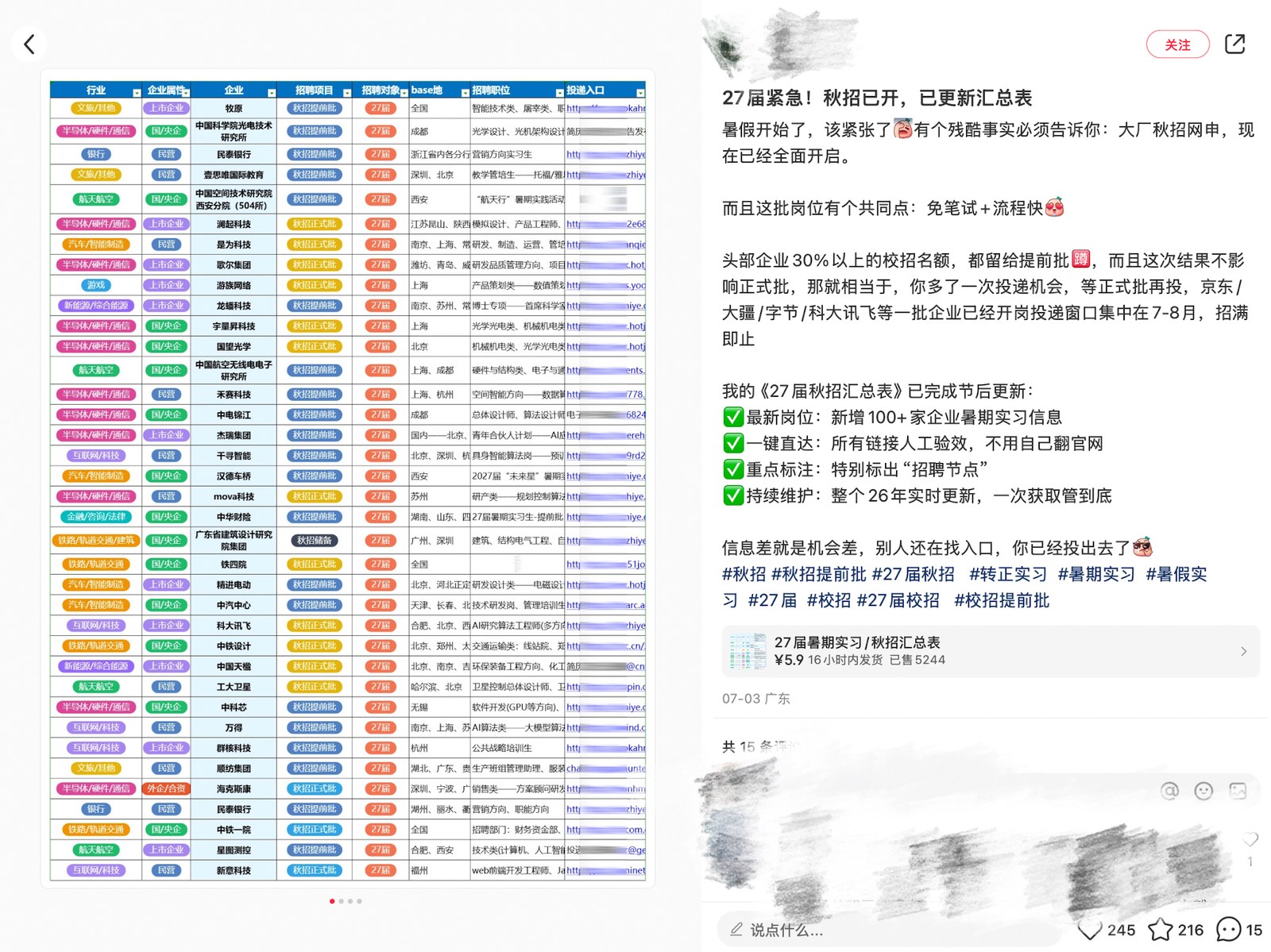Click the 游戏 industry tag
Image resolution: width=1271 pixels, height=952 pixels.
[x=96, y=285]
